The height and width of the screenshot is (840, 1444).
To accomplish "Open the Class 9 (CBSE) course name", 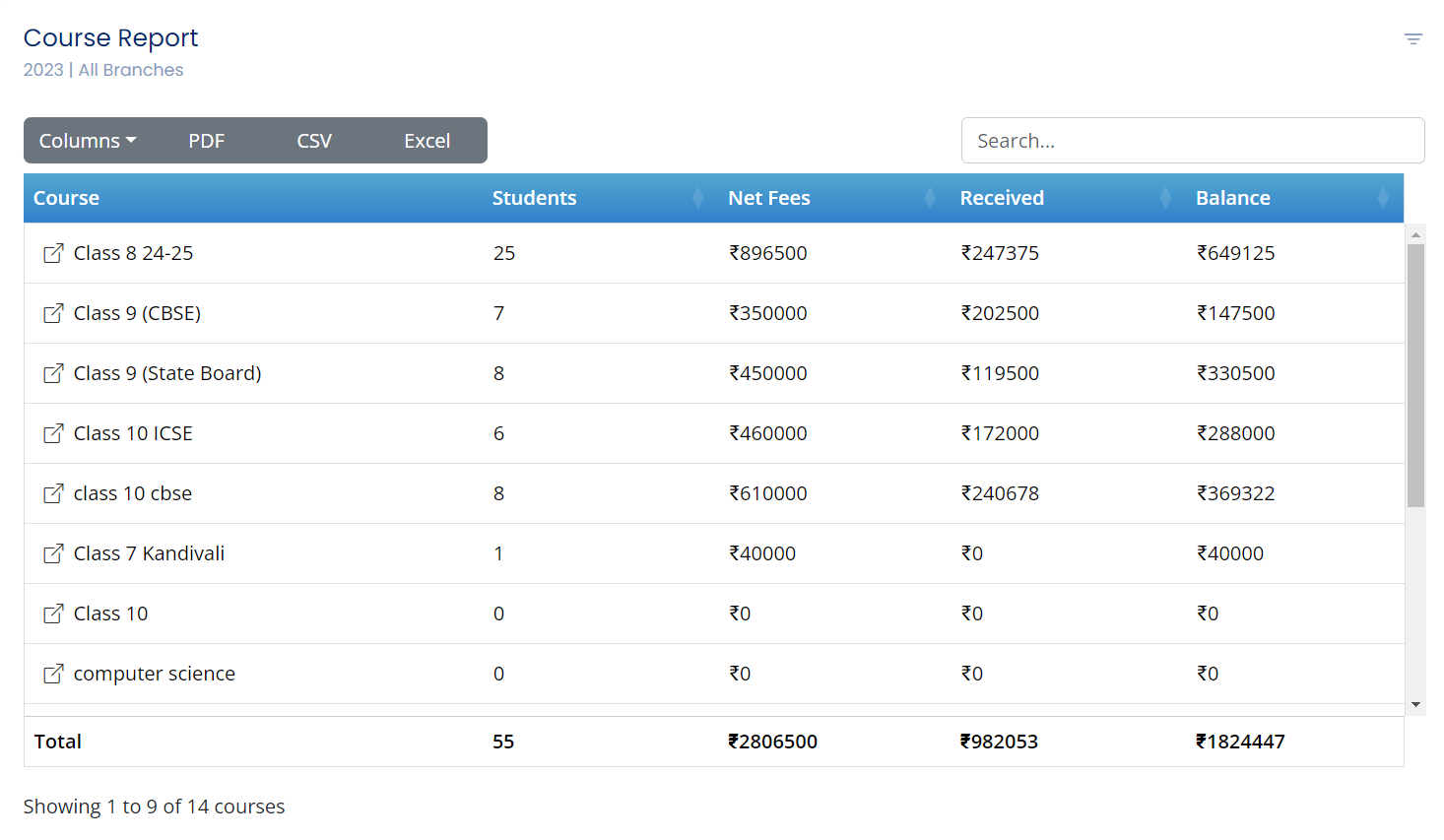I will pos(137,313).
